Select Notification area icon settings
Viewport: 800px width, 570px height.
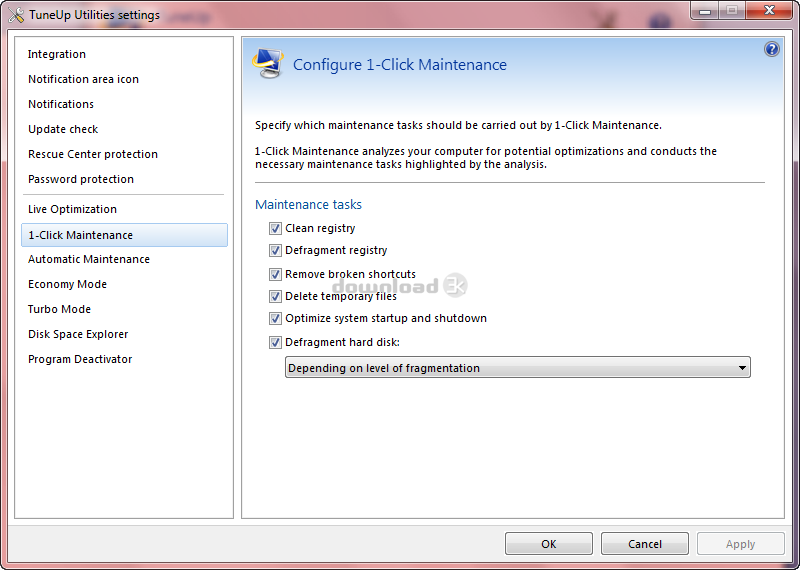point(83,79)
